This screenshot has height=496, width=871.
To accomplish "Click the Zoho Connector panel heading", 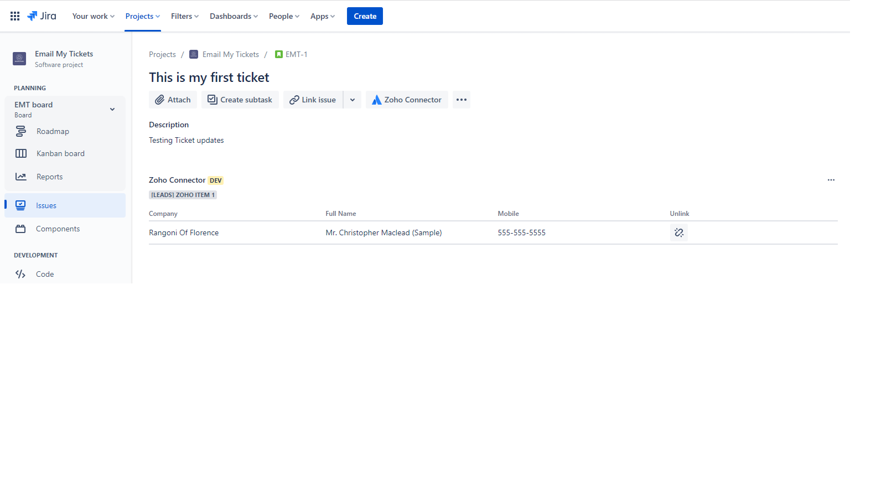I will coord(177,180).
